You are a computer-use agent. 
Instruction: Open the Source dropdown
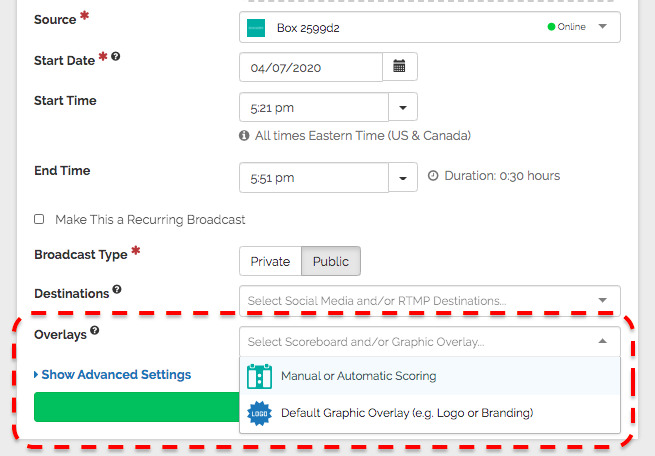click(602, 27)
